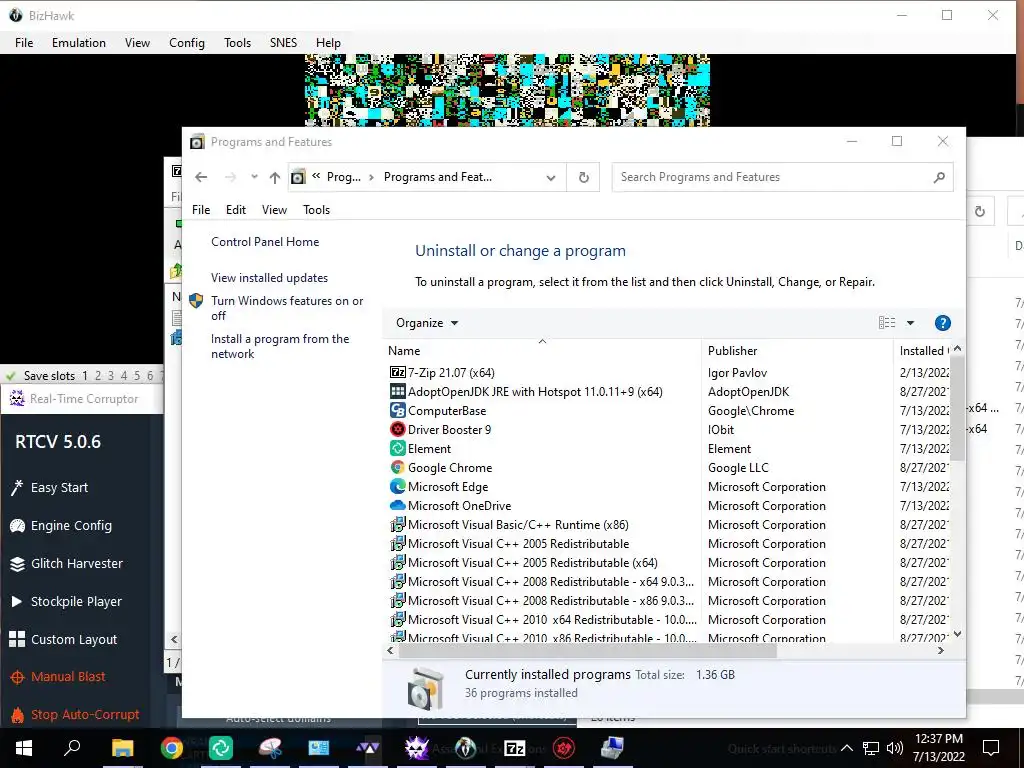Open BizHawk Emulation menu
Viewport: 1024px width, 768px height.
tap(79, 42)
